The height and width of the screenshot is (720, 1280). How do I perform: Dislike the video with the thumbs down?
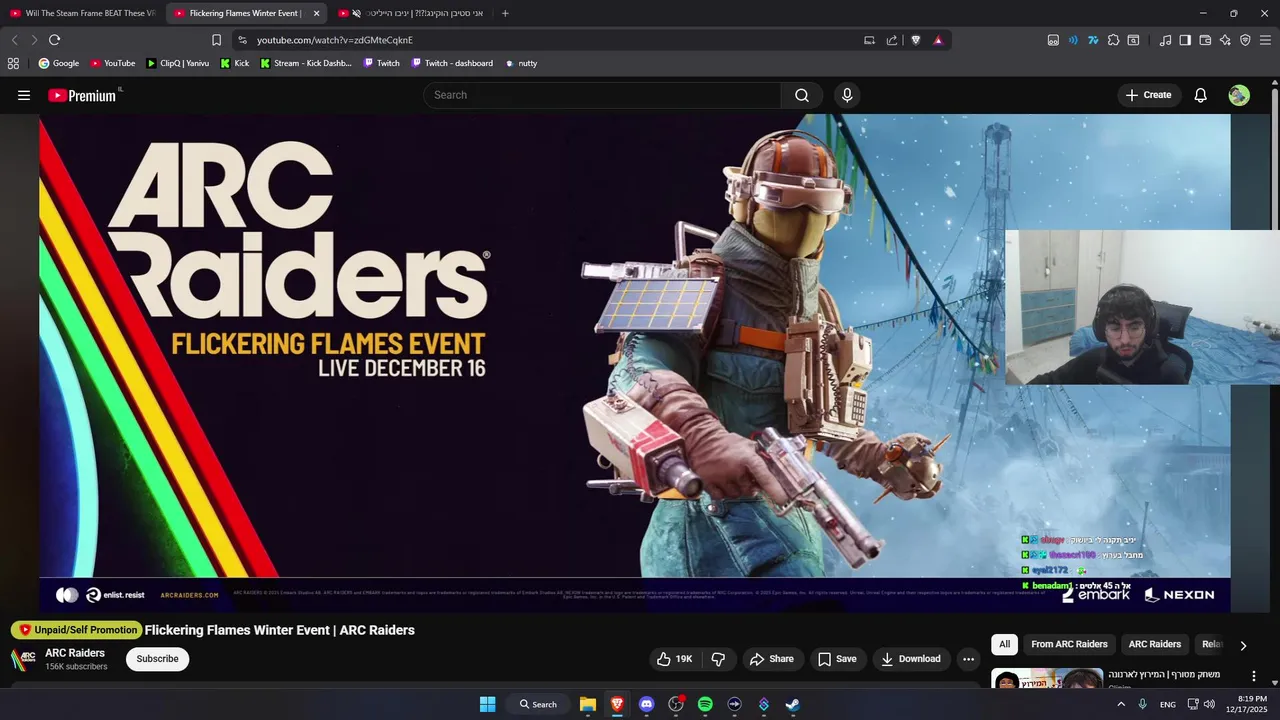coord(718,659)
